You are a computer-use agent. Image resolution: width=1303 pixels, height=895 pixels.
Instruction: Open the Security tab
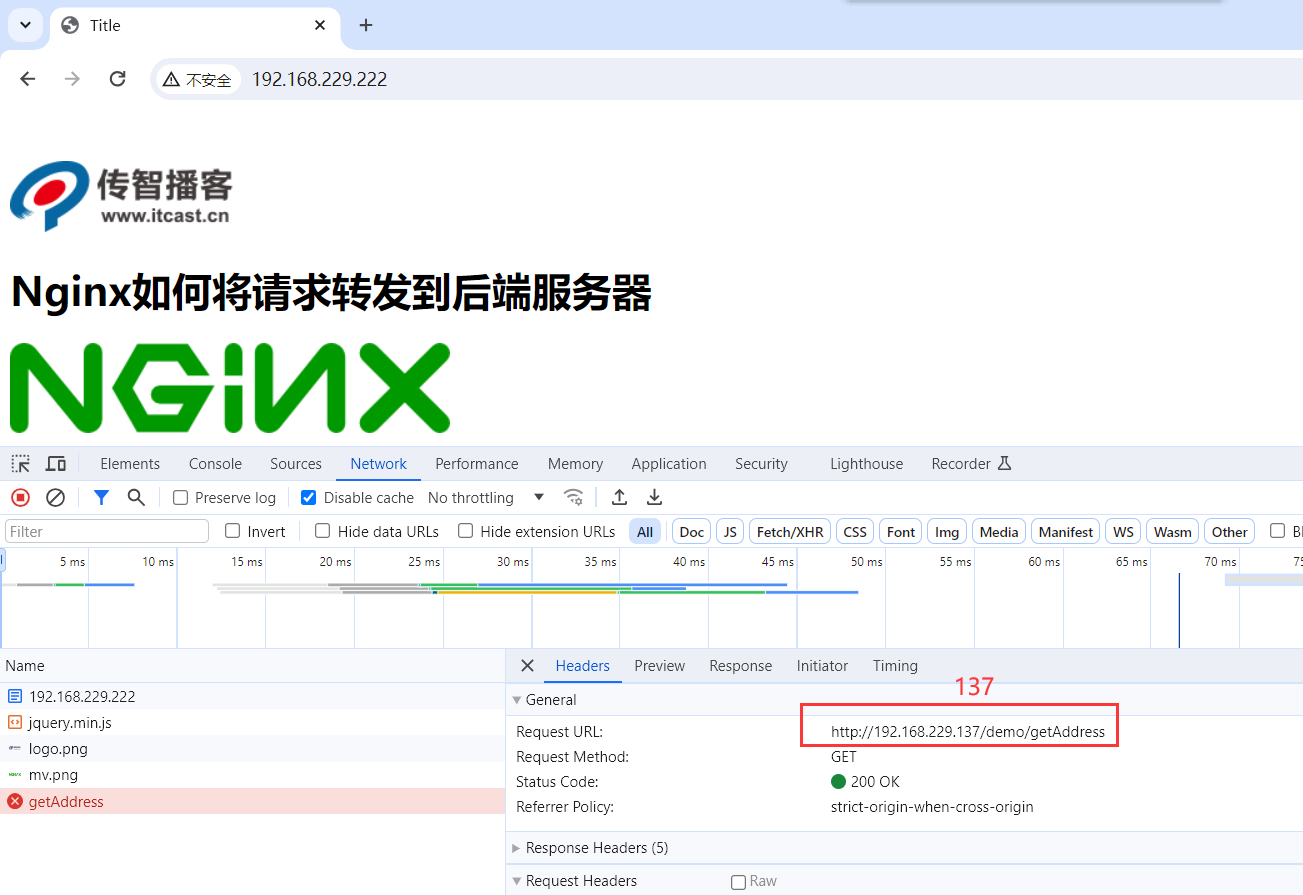(x=761, y=464)
